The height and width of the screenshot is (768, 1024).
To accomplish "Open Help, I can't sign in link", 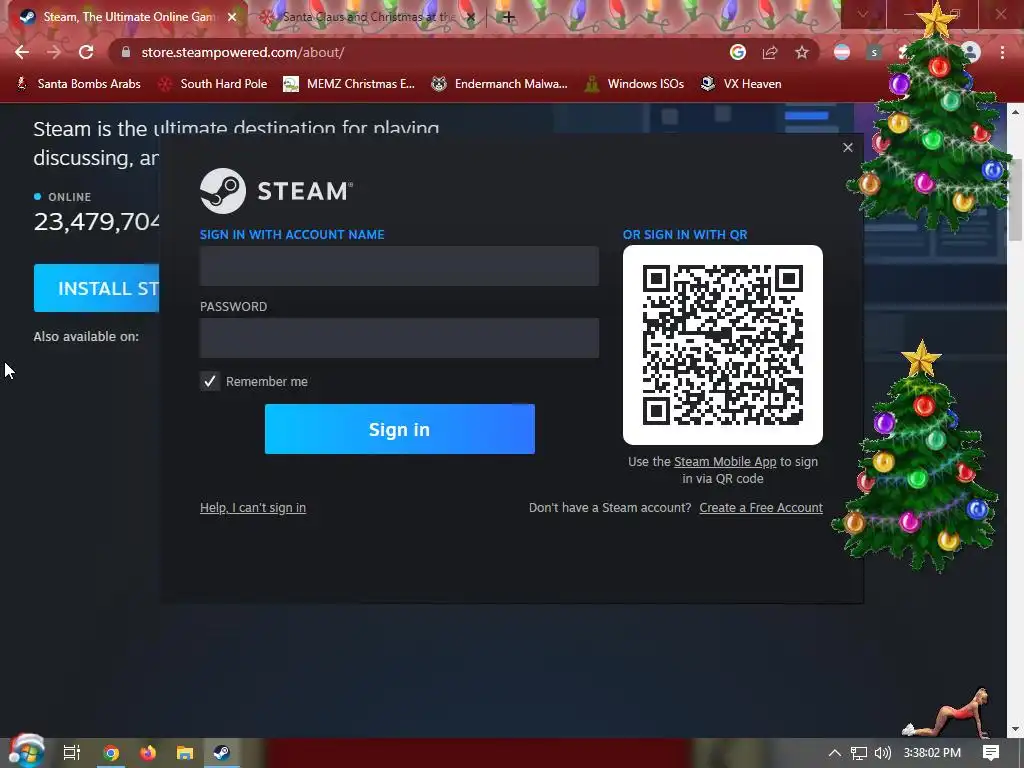I will coord(253,507).
